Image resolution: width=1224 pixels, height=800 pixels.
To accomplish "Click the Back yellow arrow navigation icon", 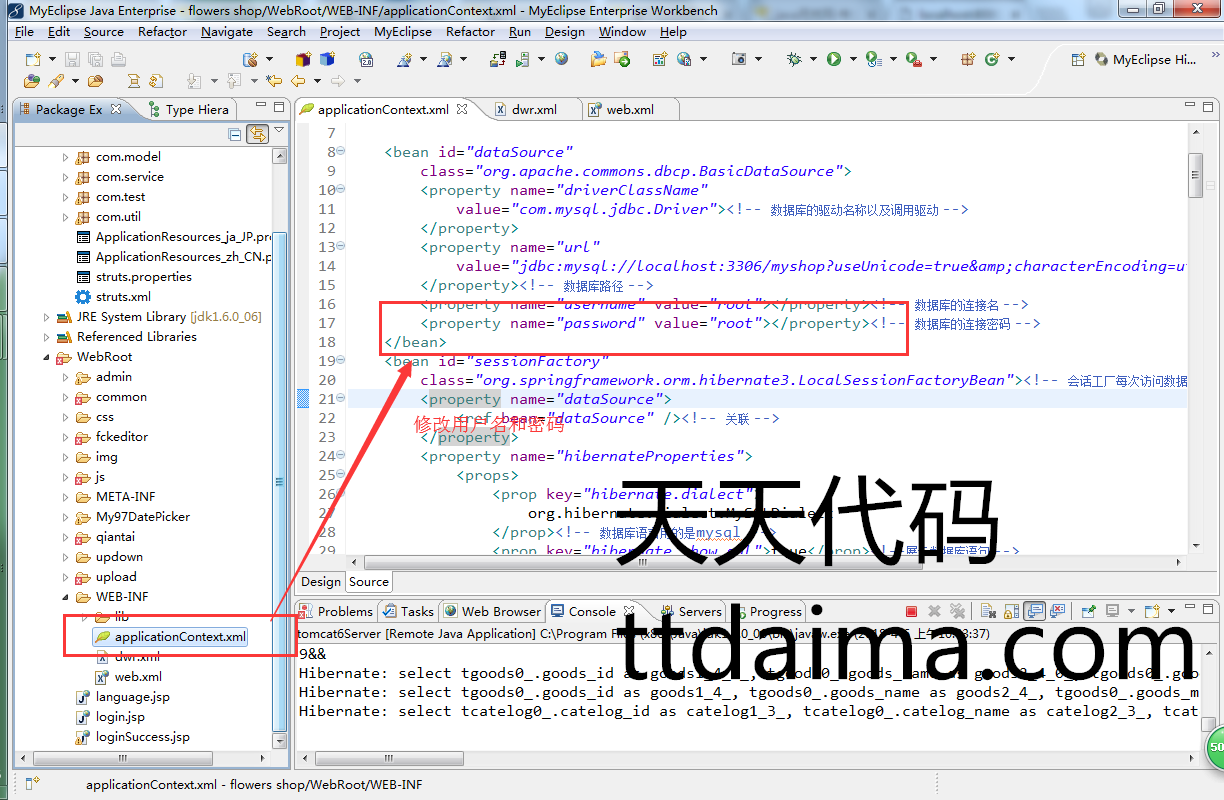I will [297, 81].
